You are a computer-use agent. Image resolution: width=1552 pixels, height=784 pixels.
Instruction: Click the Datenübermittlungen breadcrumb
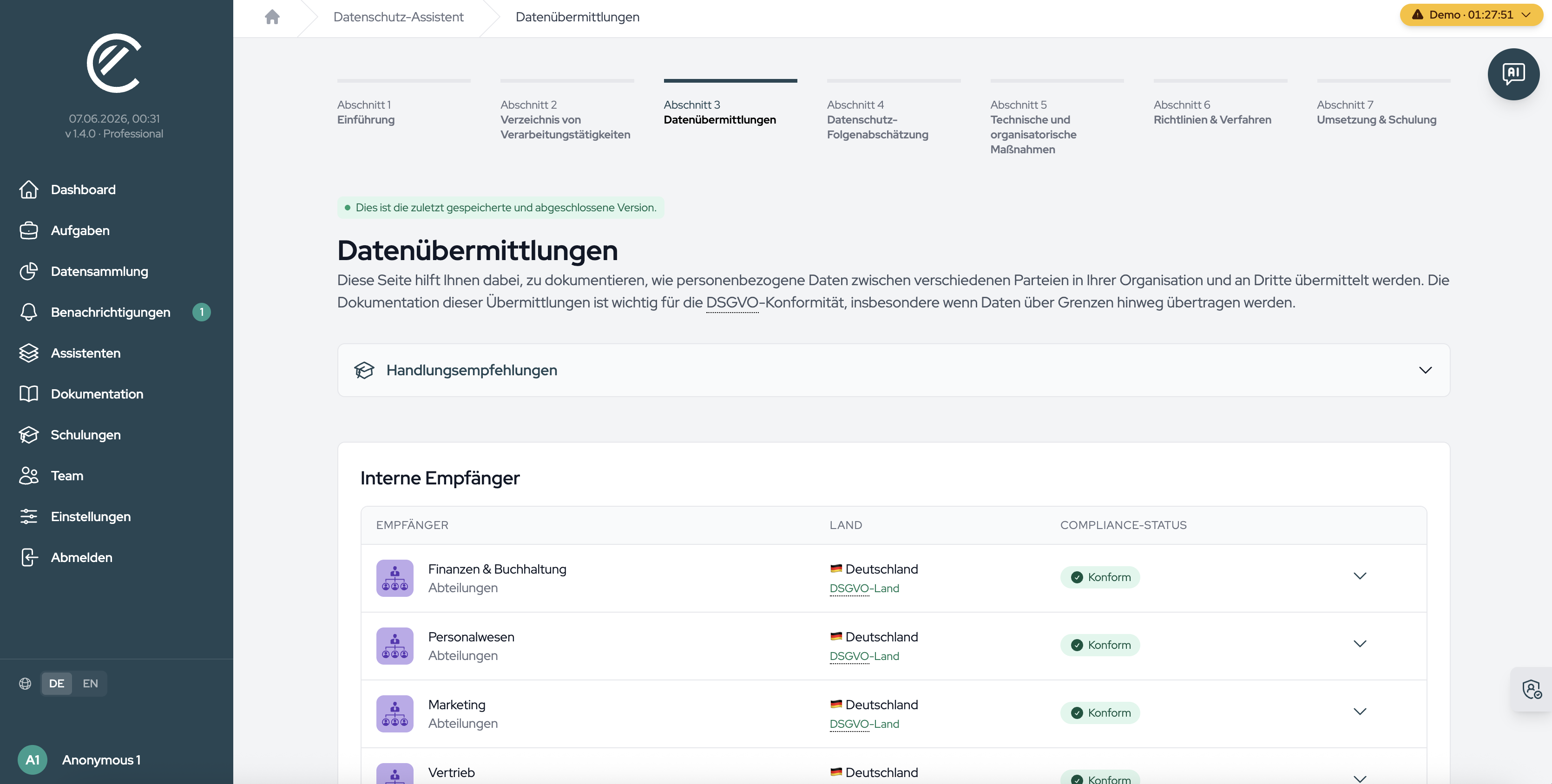click(x=577, y=17)
